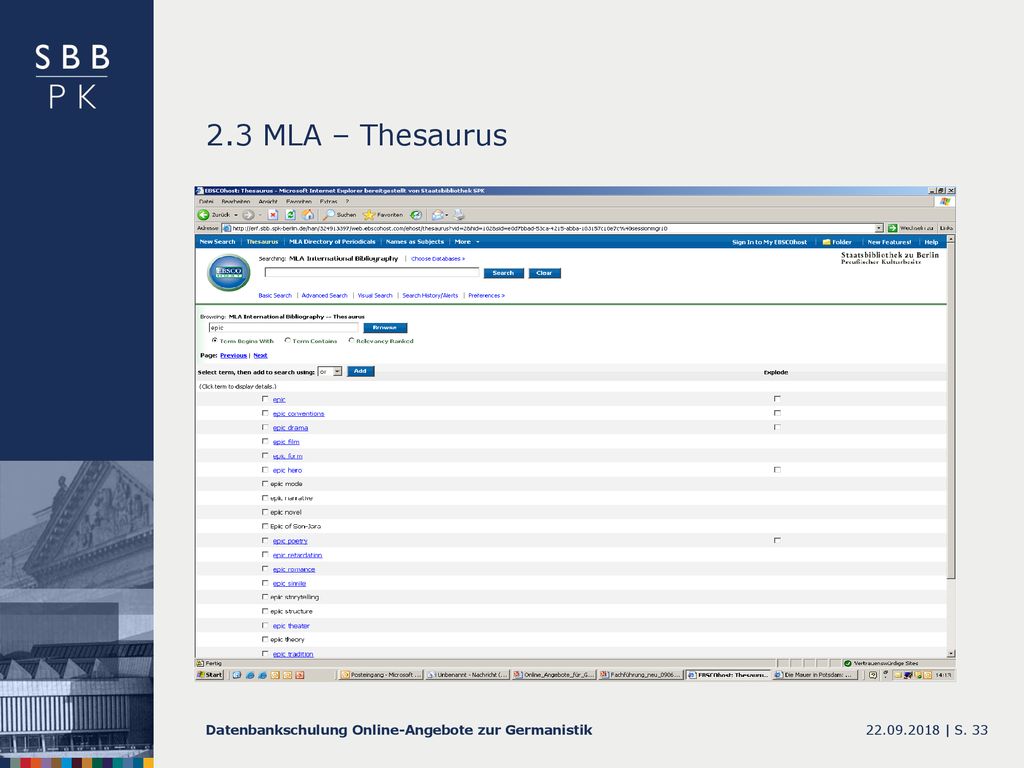
Task: Select the Relevancy Ranked radio
Action: [x=351, y=340]
